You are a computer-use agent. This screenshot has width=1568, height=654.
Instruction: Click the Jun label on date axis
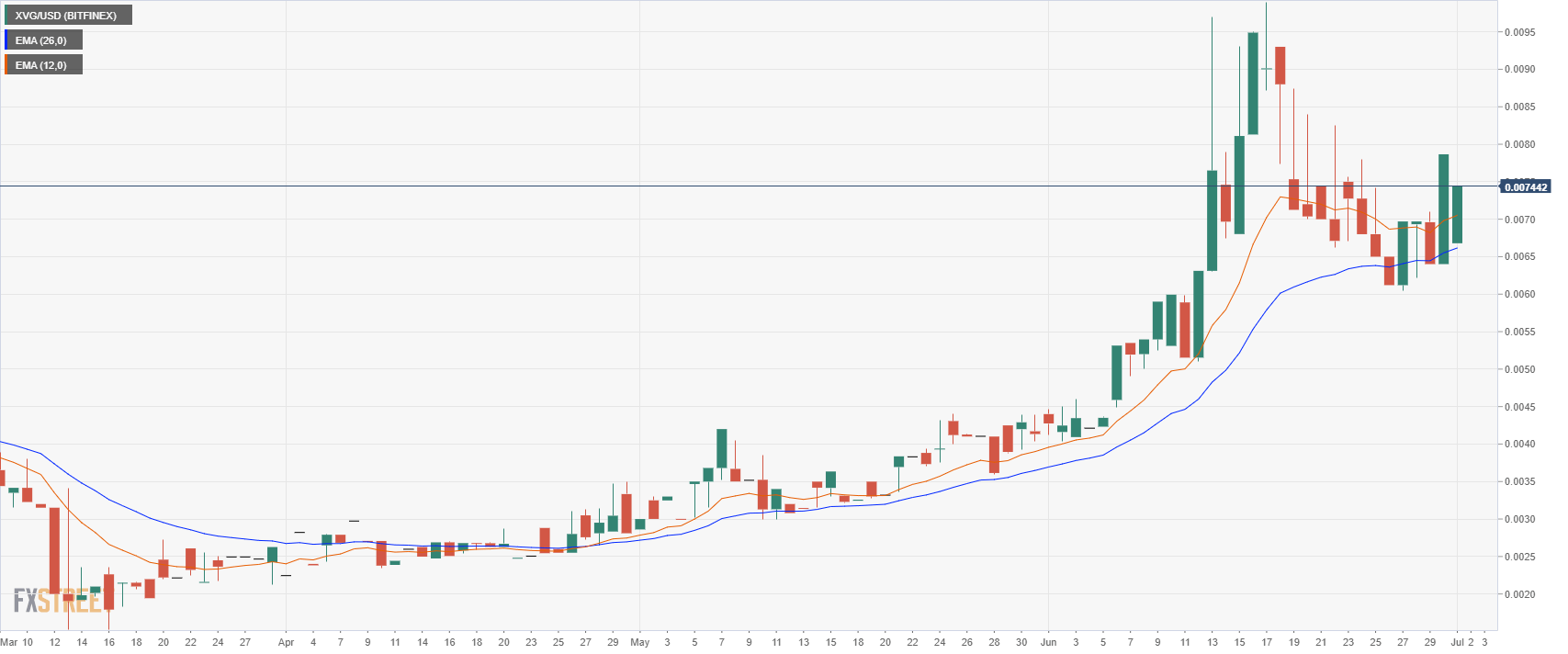coord(1049,642)
